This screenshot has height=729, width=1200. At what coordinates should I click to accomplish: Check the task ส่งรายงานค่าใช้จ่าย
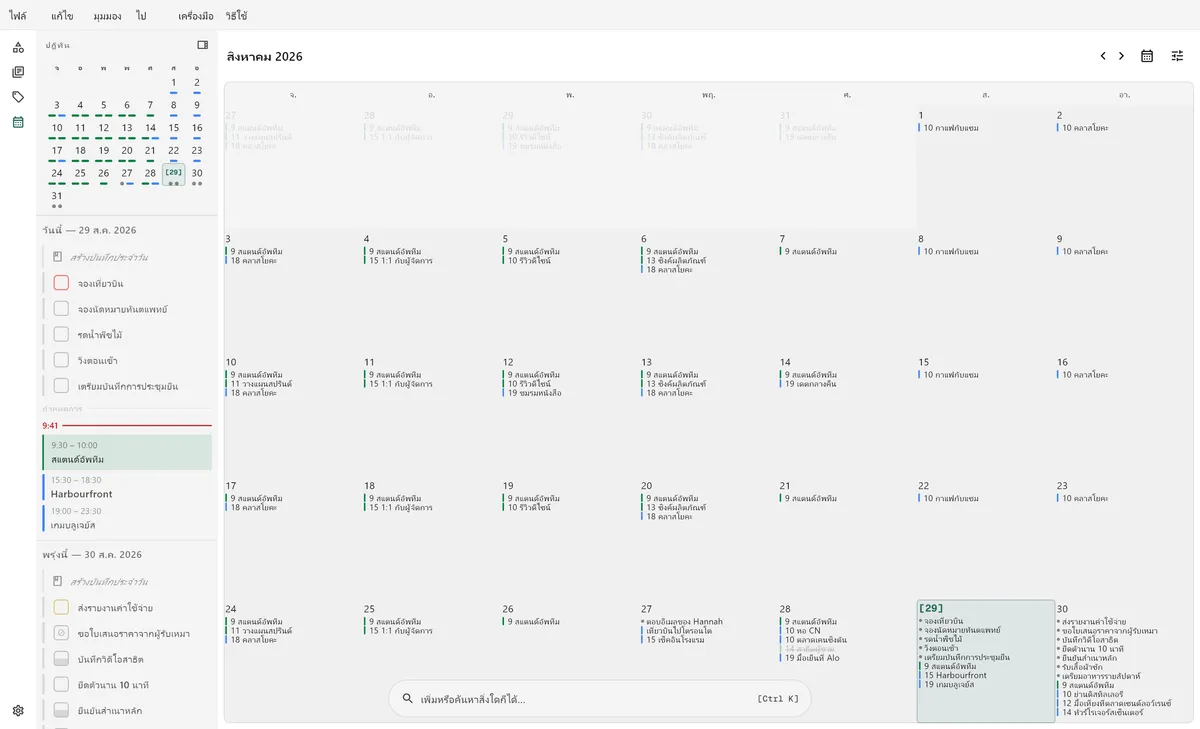pyautogui.click(x=61, y=607)
